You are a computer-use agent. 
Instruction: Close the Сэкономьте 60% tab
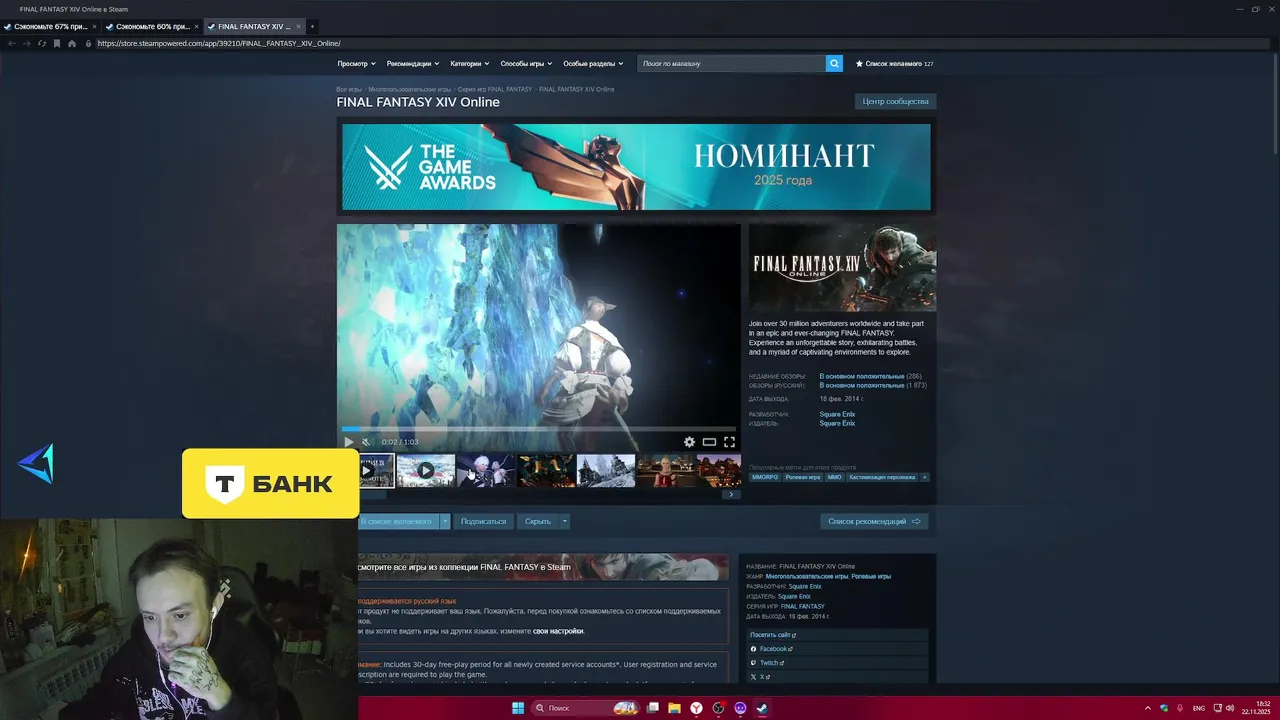197,26
